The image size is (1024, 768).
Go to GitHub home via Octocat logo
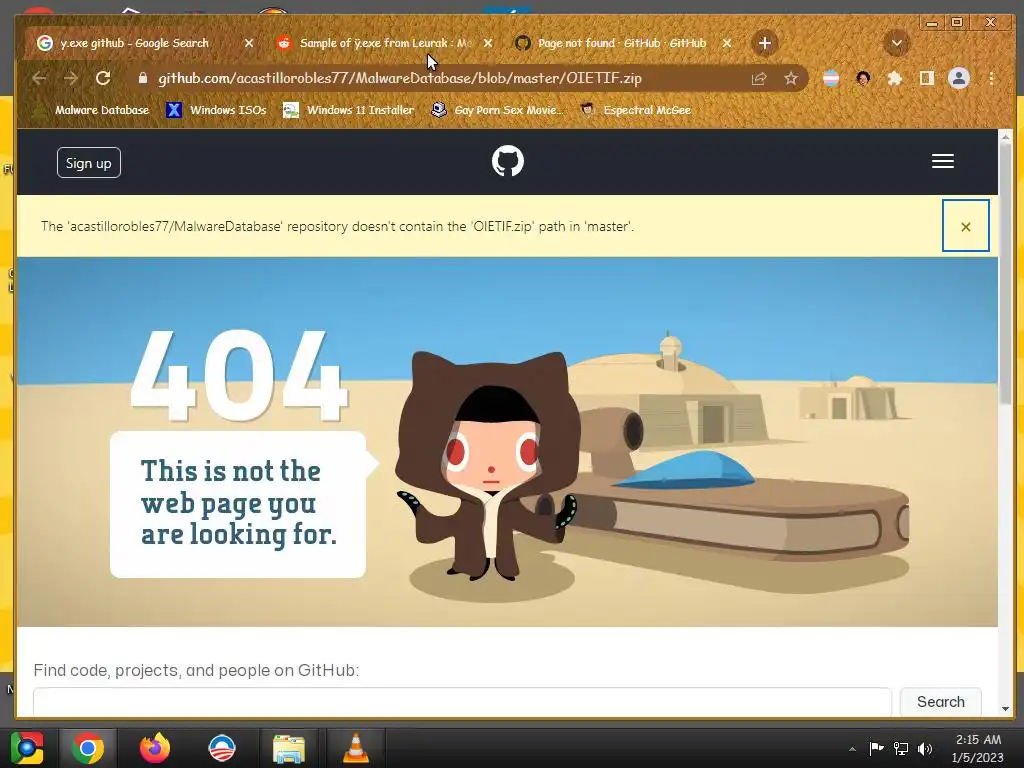[507, 161]
